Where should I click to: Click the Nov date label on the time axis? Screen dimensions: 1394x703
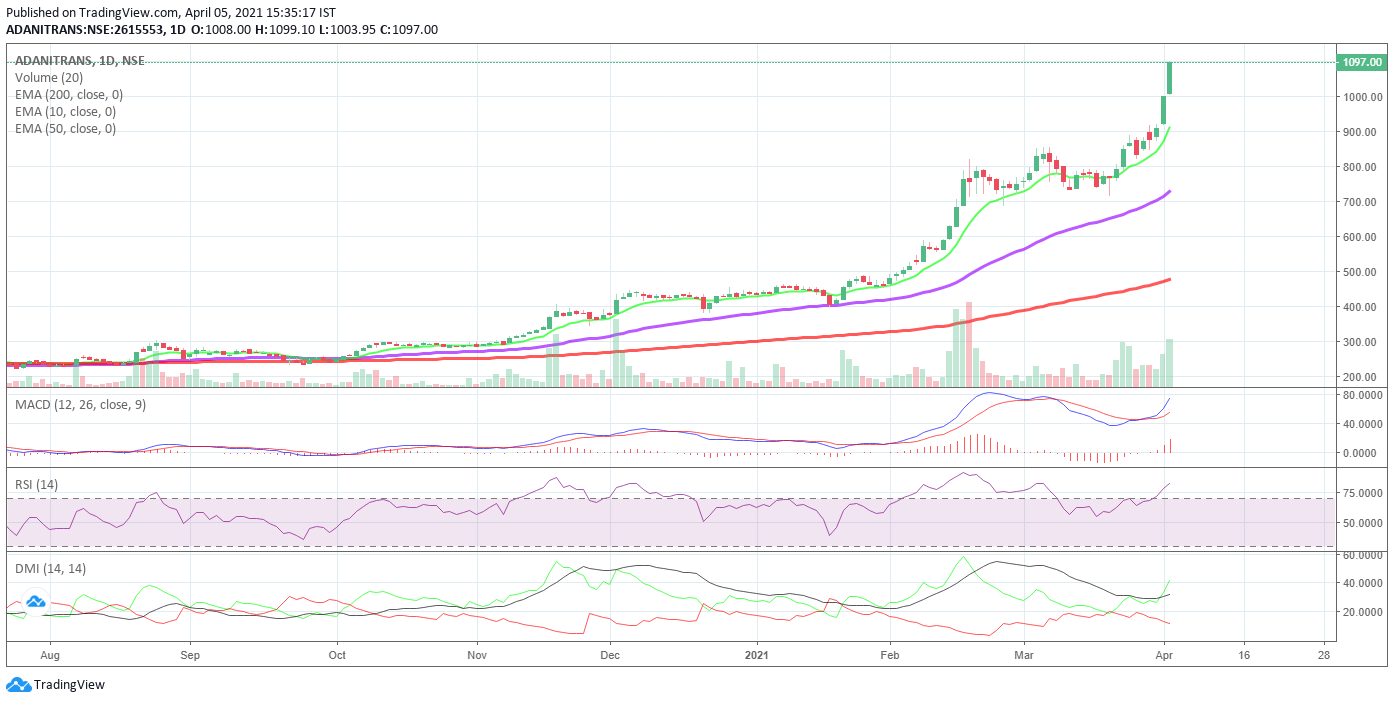pyautogui.click(x=477, y=656)
